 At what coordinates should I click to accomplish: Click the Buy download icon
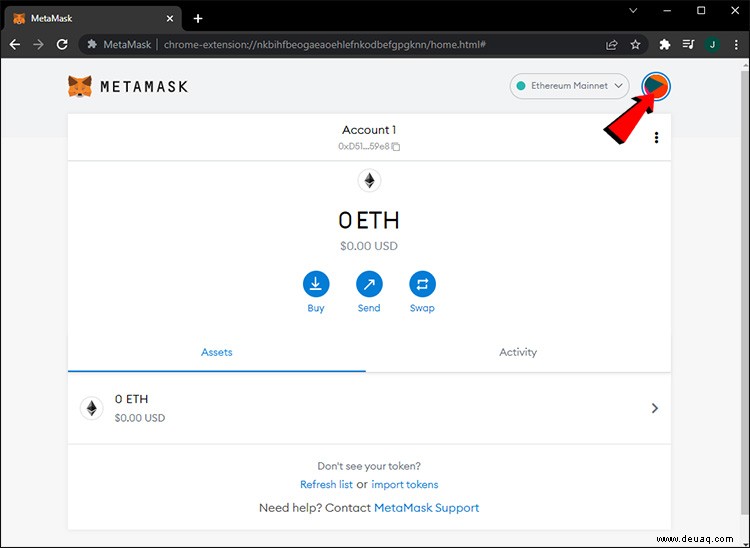[x=316, y=284]
